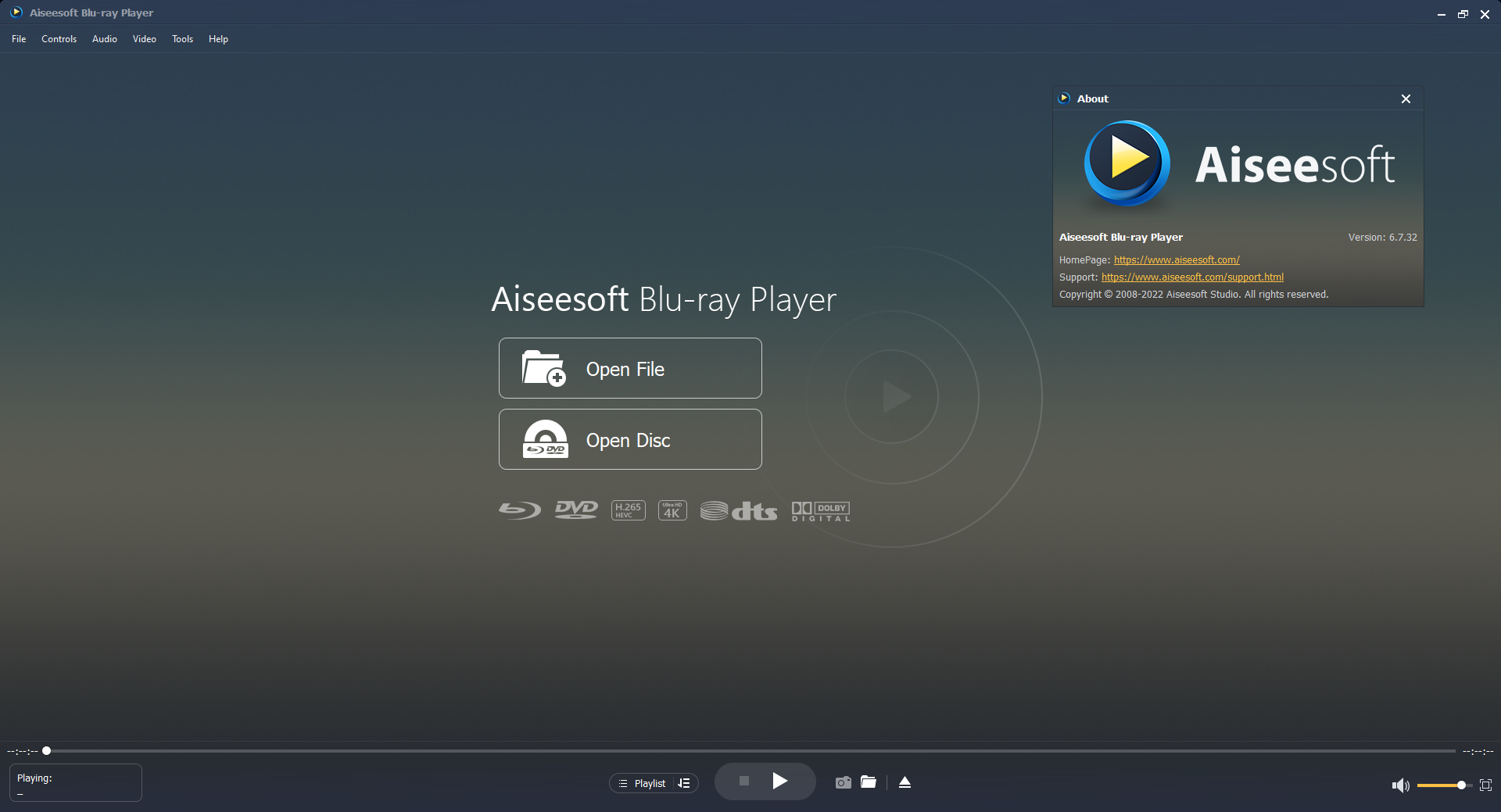
Task: Click the large play logo in About
Action: (1127, 163)
